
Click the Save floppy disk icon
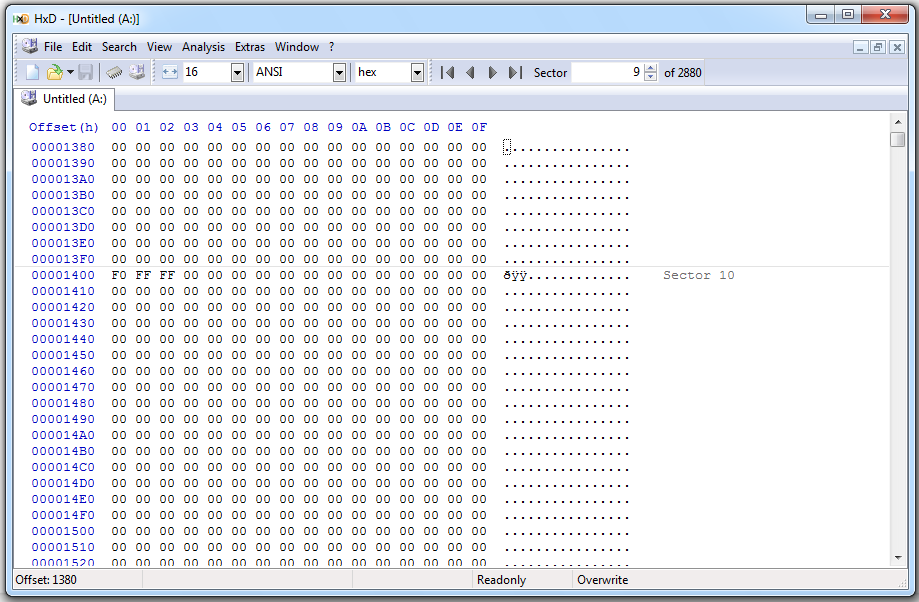(86, 72)
